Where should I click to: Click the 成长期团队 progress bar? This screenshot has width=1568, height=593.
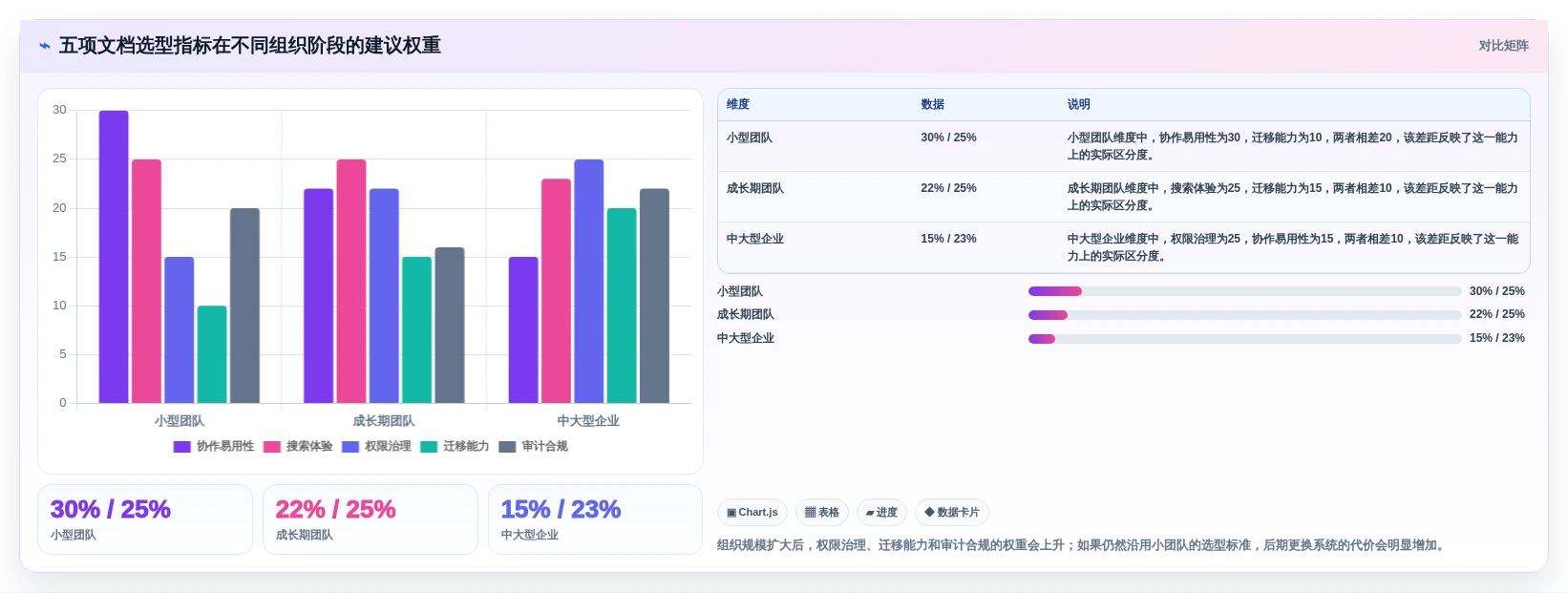pyautogui.click(x=1245, y=315)
